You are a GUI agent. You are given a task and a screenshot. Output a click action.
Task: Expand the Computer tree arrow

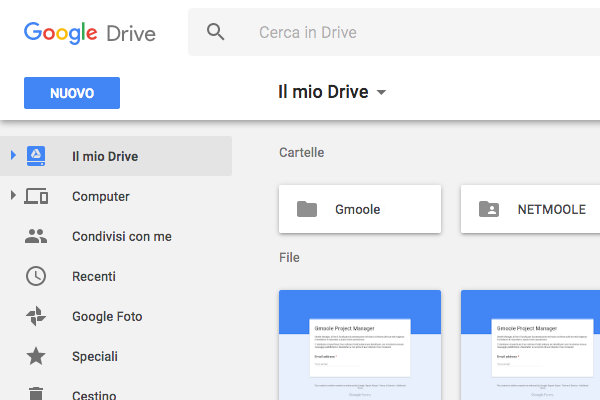[x=12, y=196]
